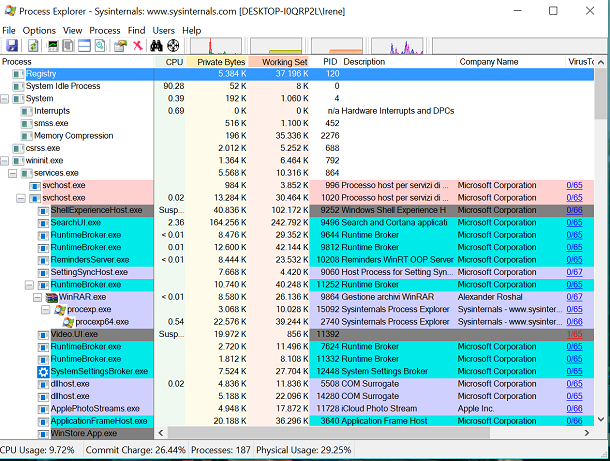Open VirusTotal link for SearchUI.exe
Screen dimensions: 610x461
pyautogui.click(x=574, y=223)
